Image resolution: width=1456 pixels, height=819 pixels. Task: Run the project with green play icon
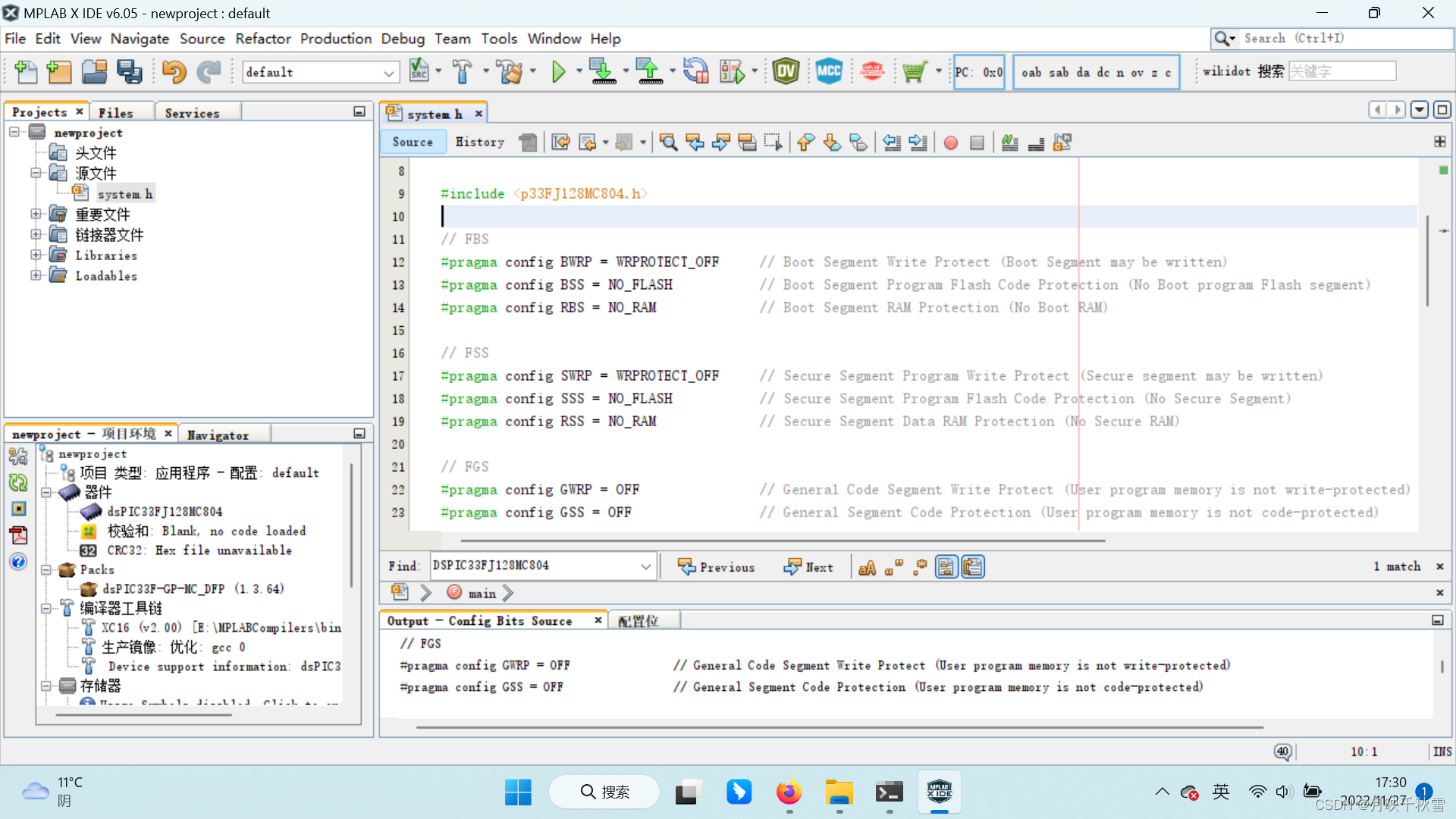point(559,72)
